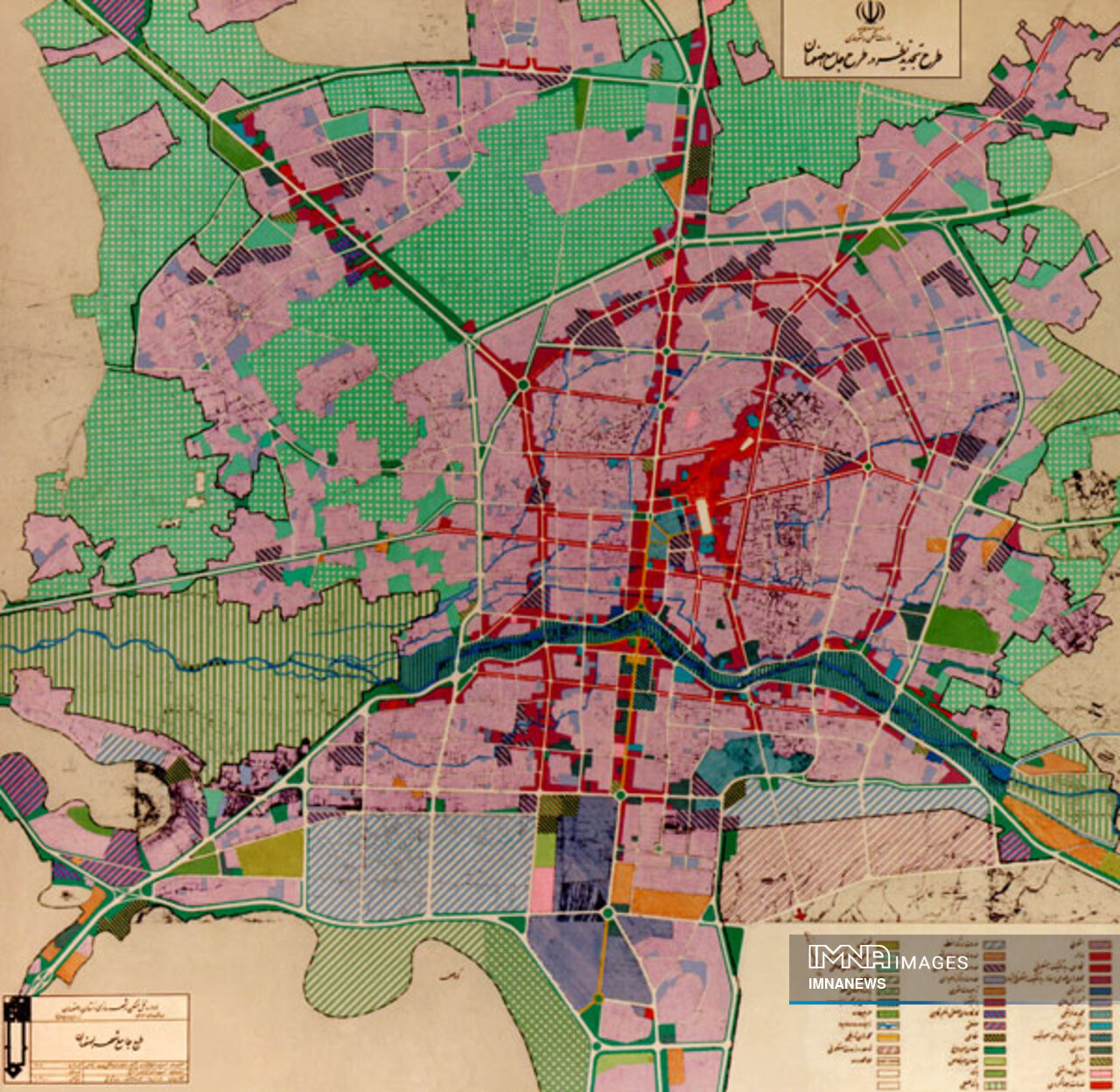The width and height of the screenshot is (1120, 1092).
Task: Click the green roundabout on the southern blue district road
Action: pos(607,913)
